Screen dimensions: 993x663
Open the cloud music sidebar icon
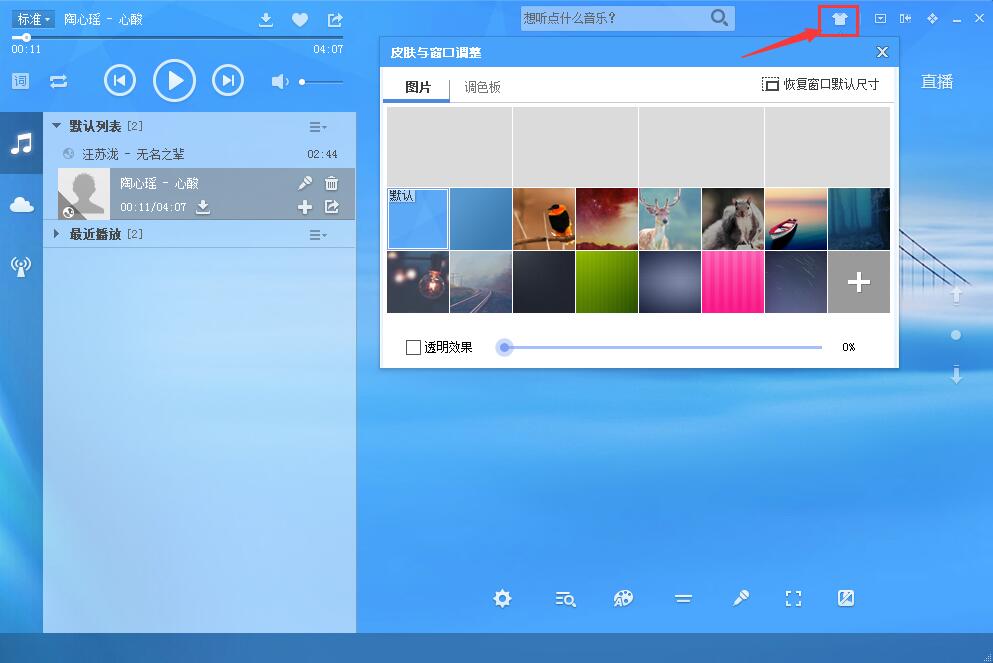coord(21,205)
